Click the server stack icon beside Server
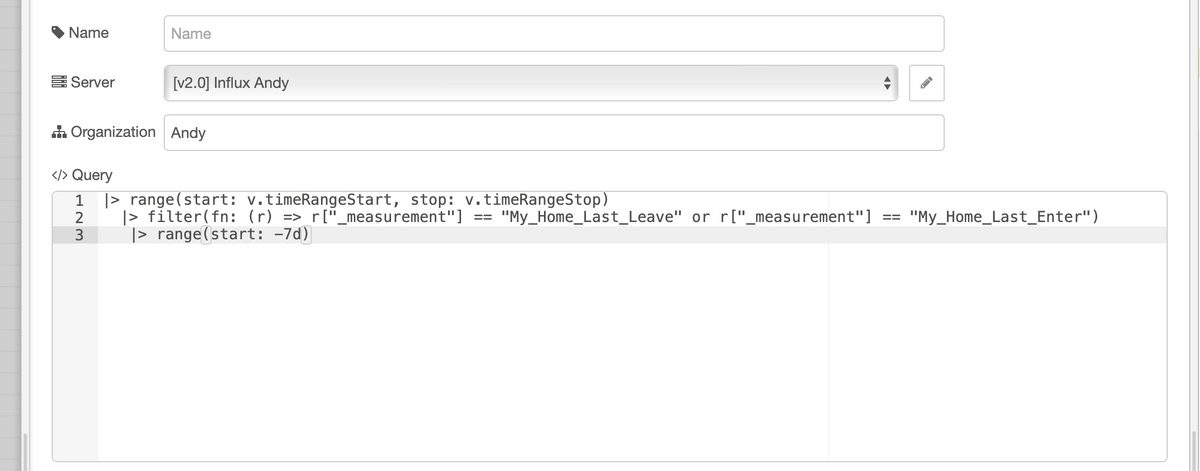This screenshot has height=471, width=1200. click(59, 82)
